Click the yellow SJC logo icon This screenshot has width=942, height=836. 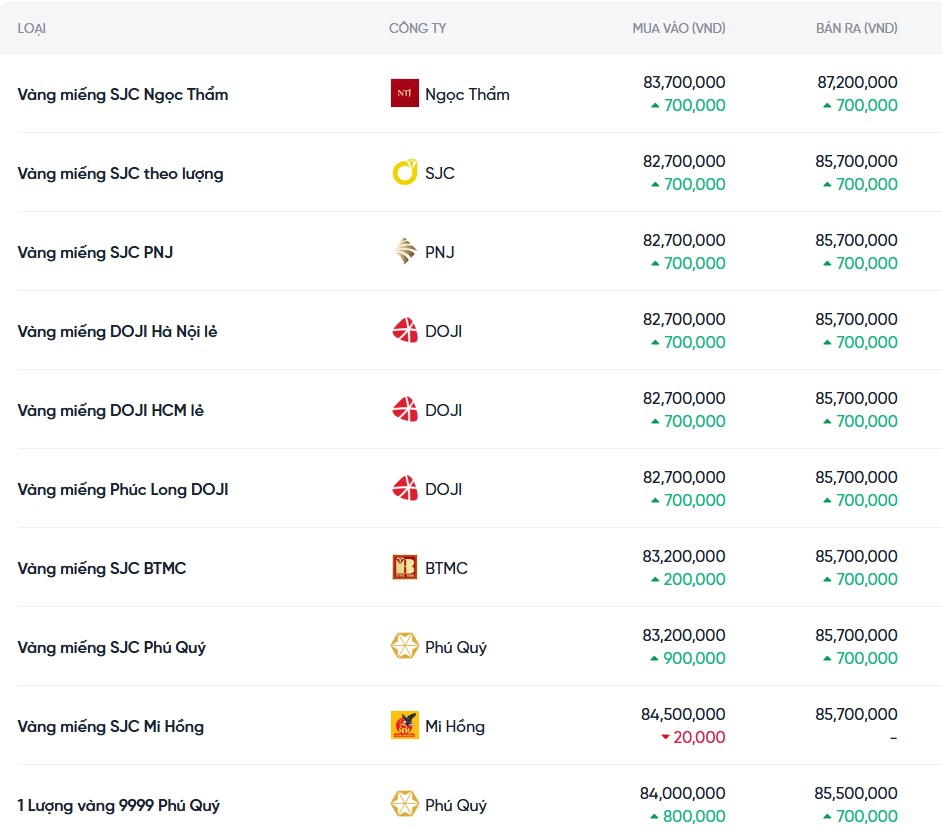click(404, 173)
